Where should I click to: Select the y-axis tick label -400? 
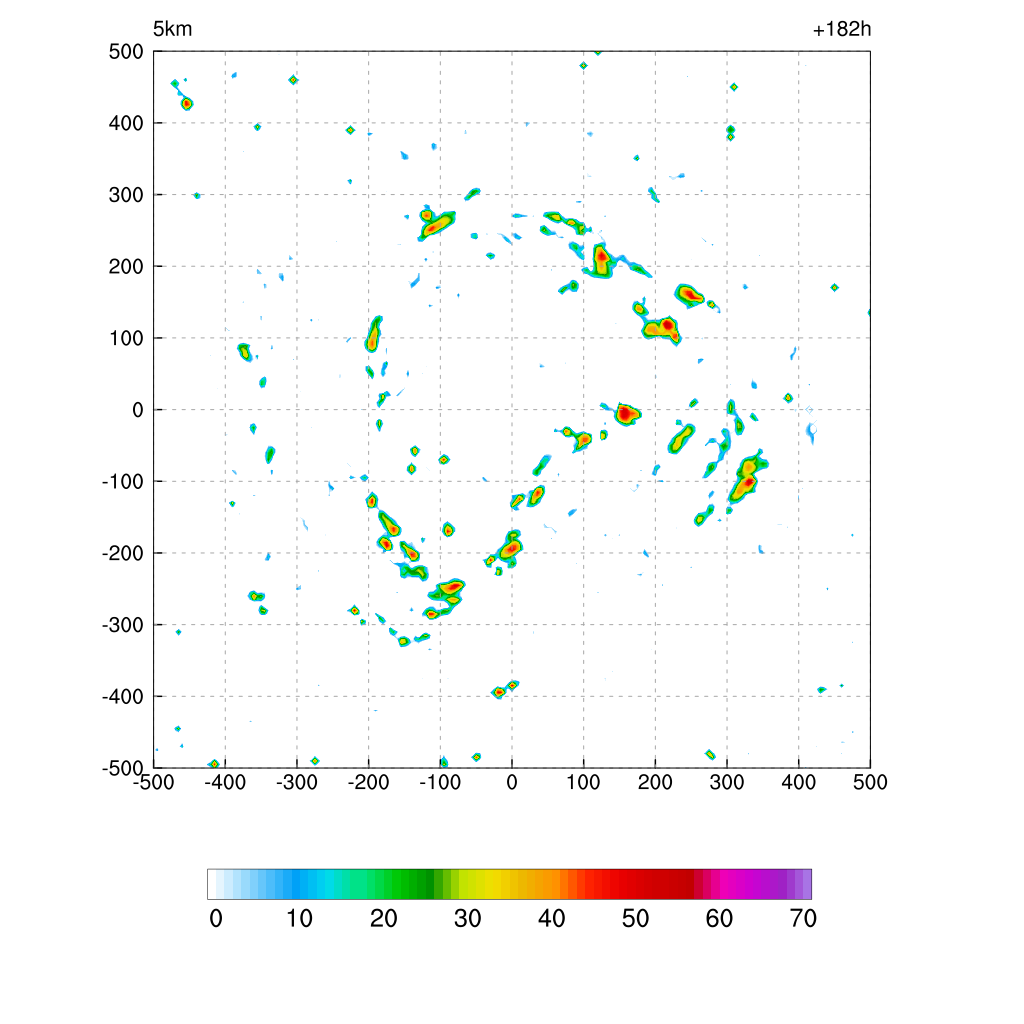coord(123,697)
